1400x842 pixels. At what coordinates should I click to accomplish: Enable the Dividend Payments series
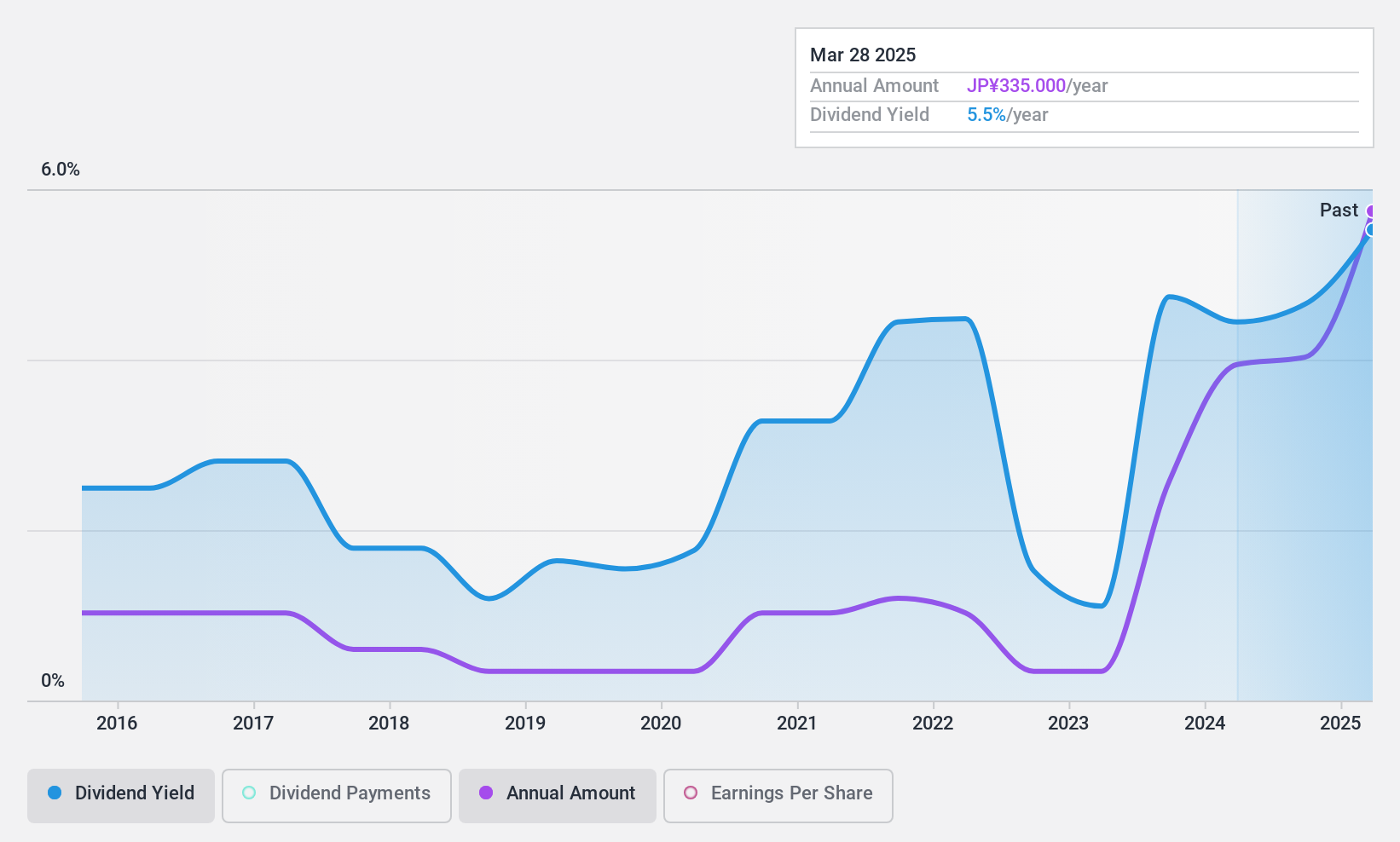click(x=337, y=796)
